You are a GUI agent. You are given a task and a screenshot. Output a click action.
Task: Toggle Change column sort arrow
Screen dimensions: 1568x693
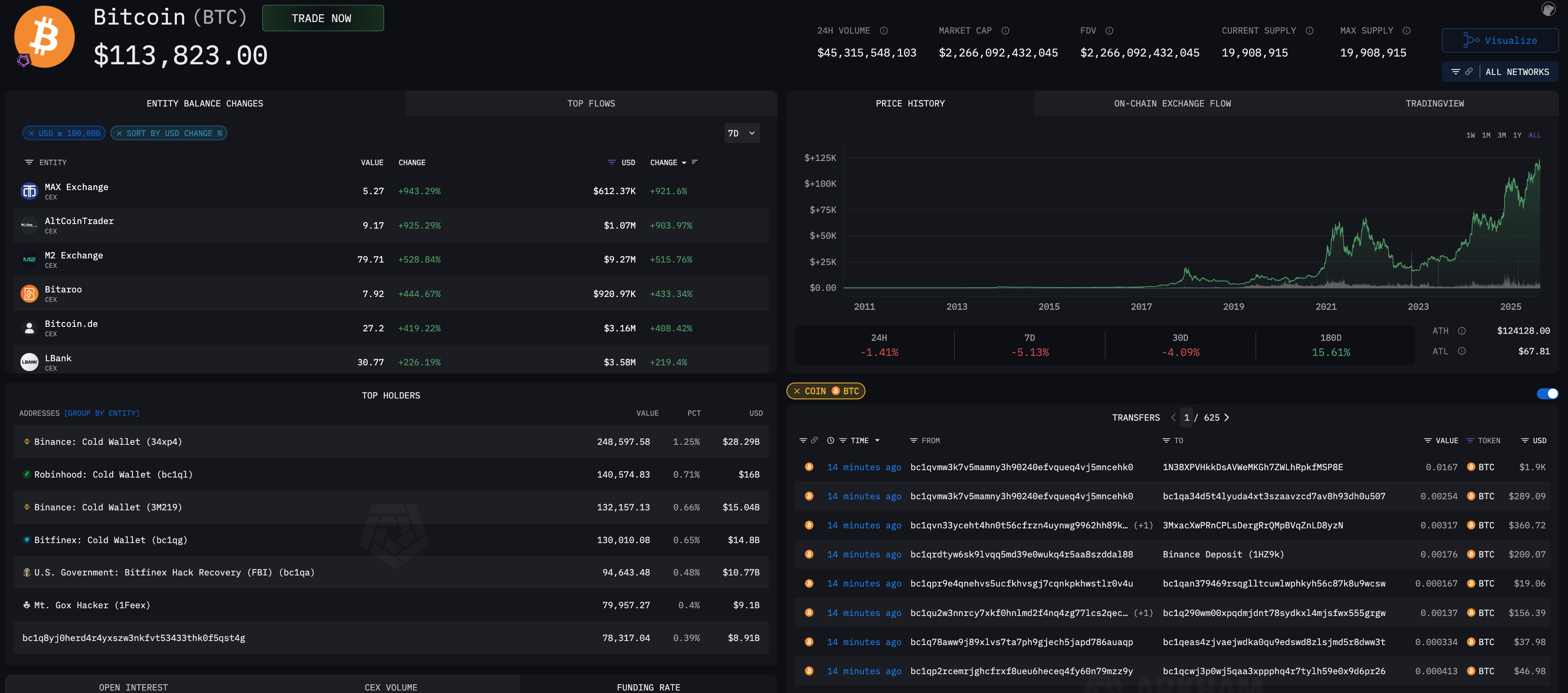[x=684, y=163]
